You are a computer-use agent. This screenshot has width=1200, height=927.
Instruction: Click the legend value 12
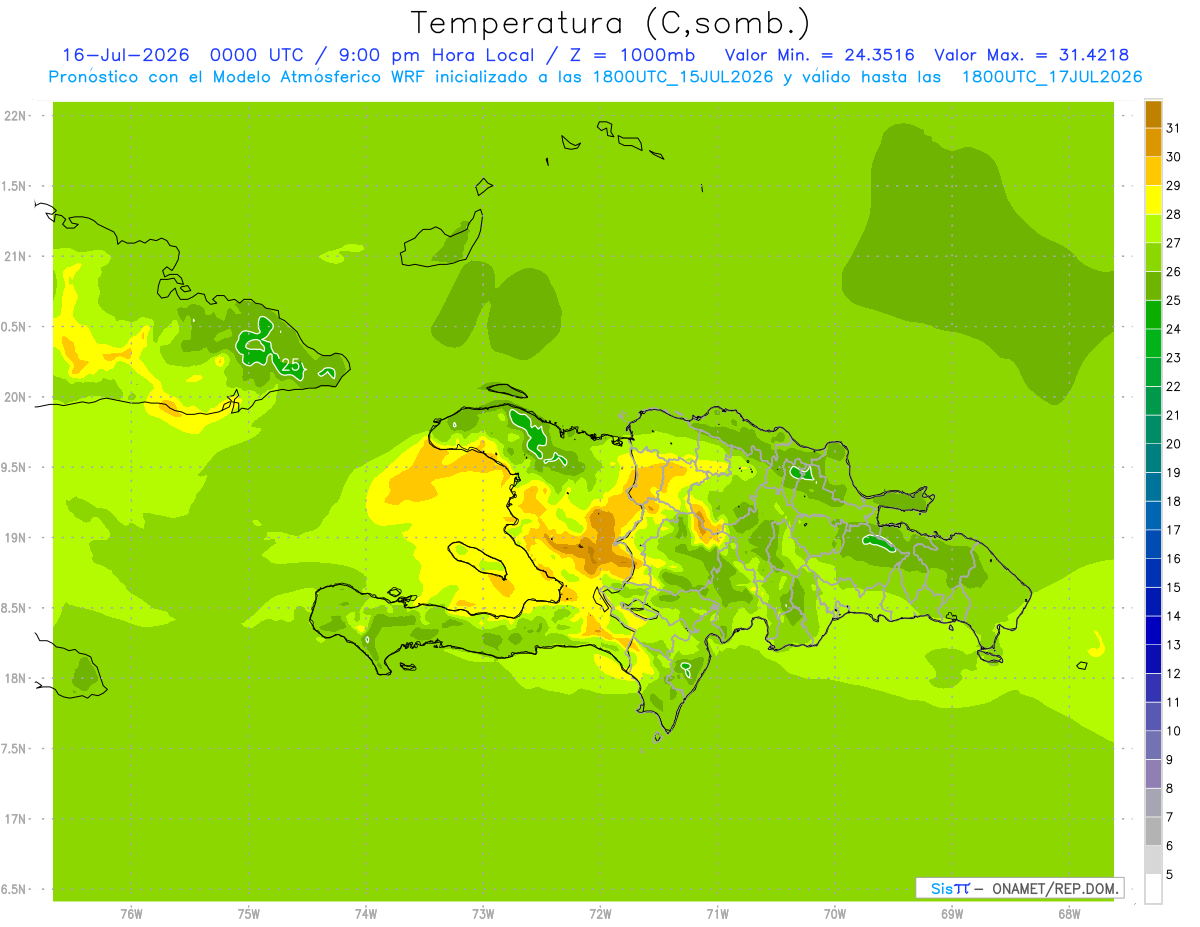pos(1173,673)
